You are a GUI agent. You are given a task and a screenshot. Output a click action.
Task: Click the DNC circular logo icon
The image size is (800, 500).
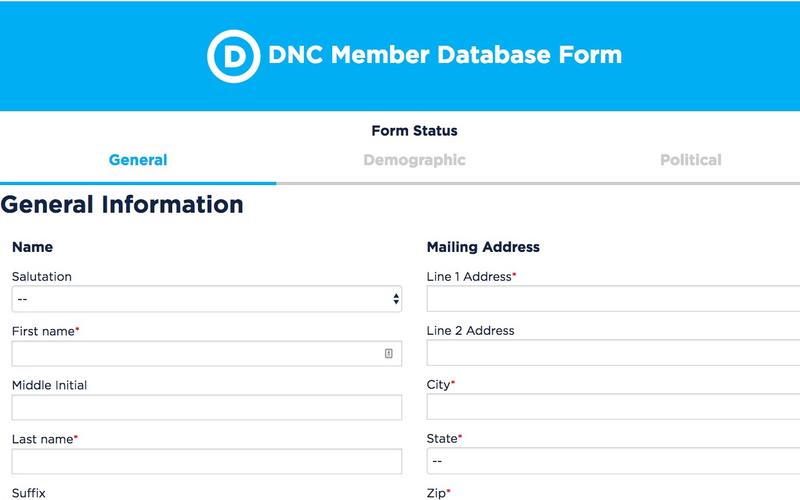coord(233,55)
